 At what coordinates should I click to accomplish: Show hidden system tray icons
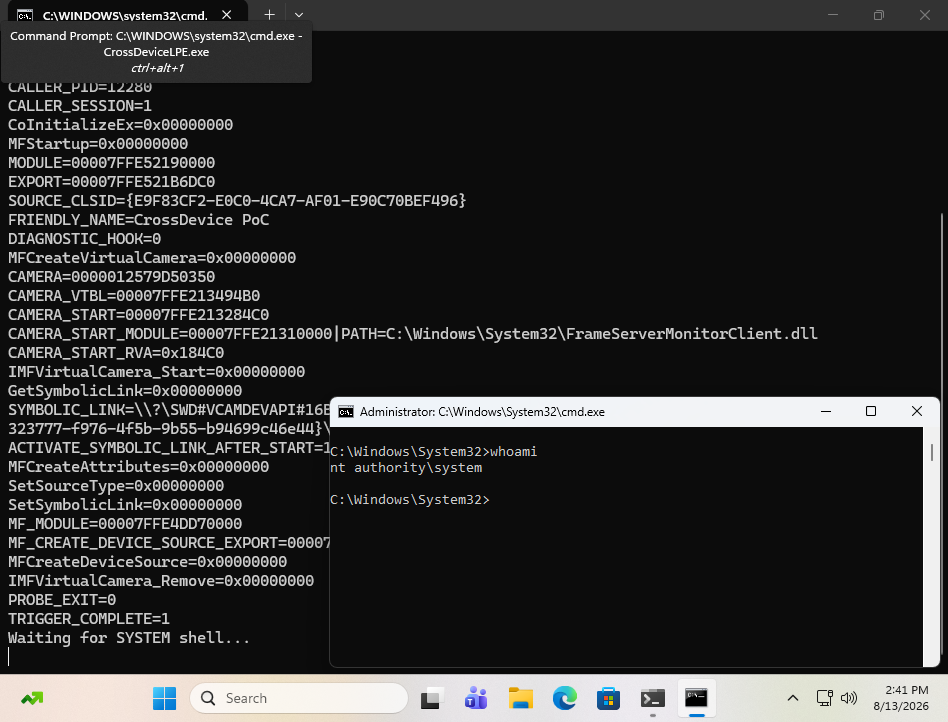[793, 698]
